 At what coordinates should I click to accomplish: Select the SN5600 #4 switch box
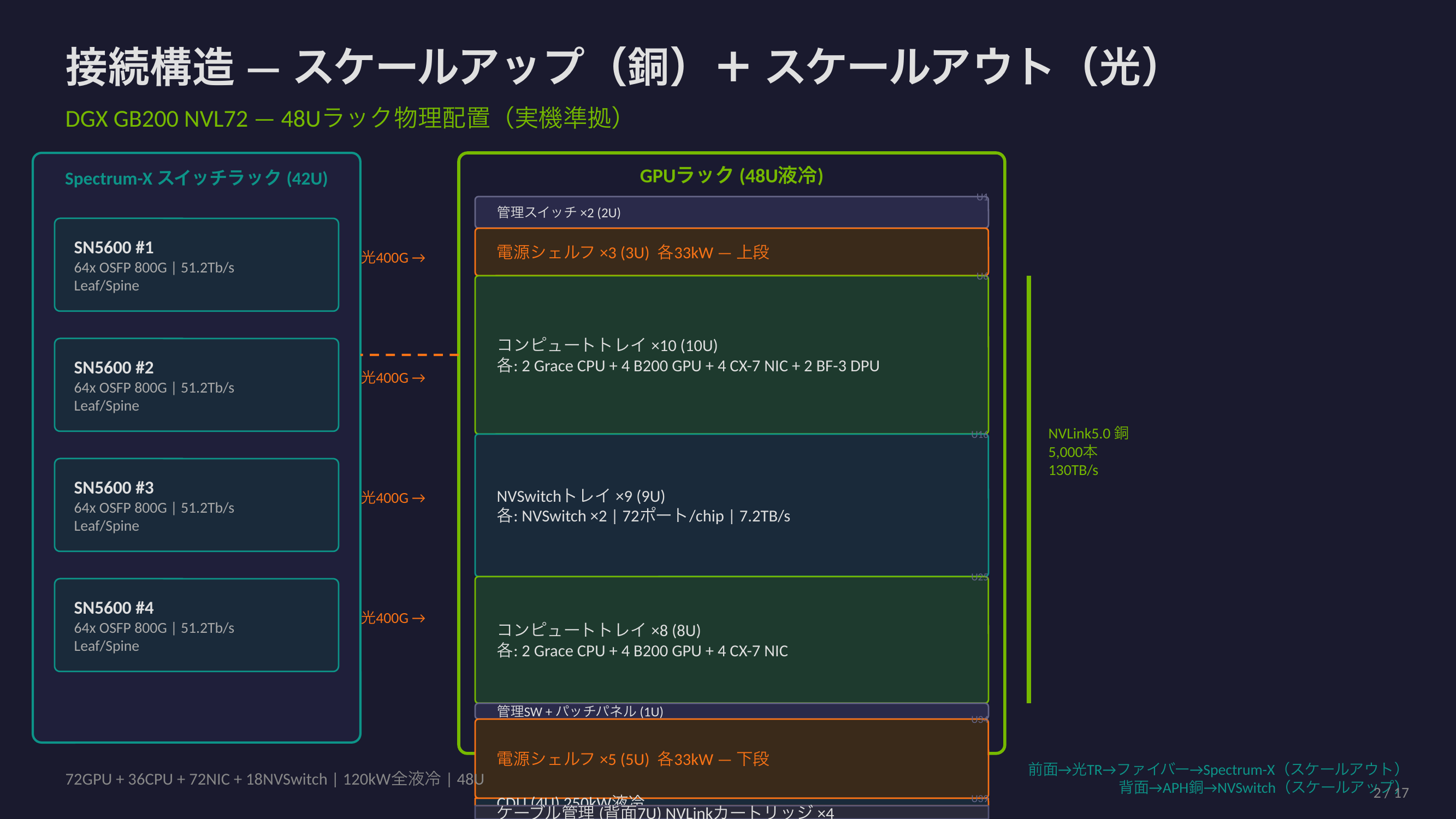(196, 625)
